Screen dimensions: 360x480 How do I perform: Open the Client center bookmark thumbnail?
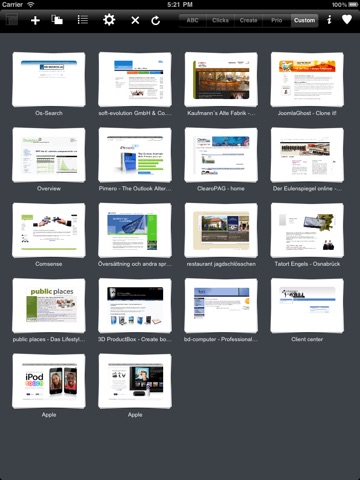pyautogui.click(x=307, y=306)
